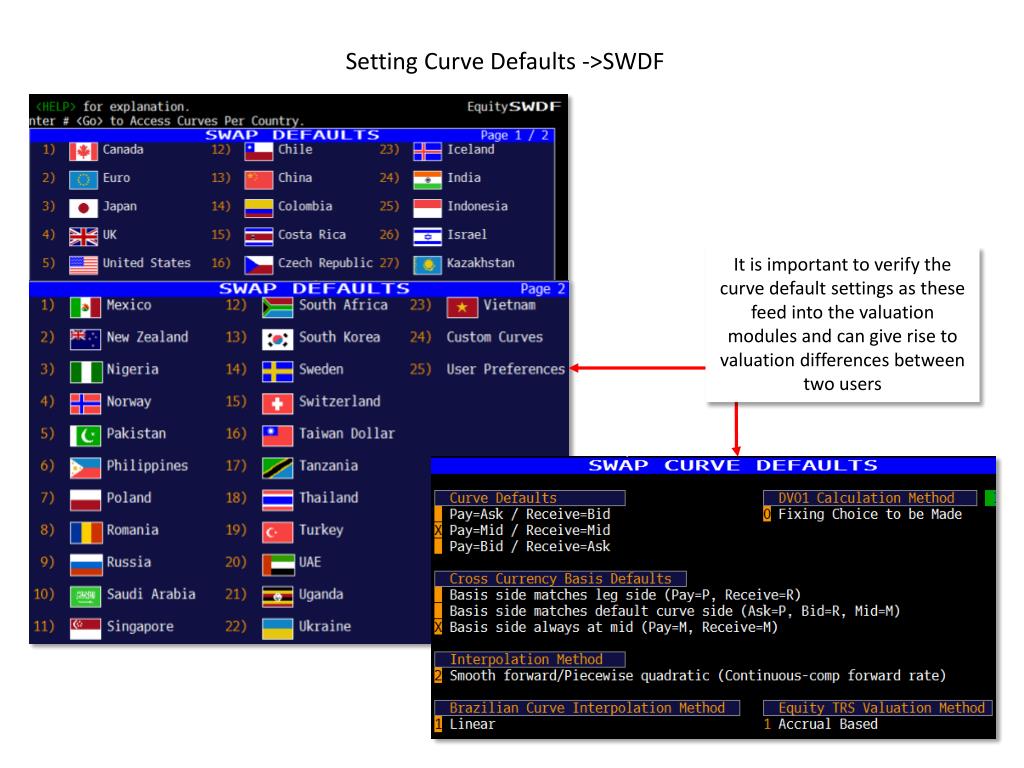Image resolution: width=1024 pixels, height=768 pixels.
Task: Click the Czech Republic flag icon
Action: click(x=259, y=264)
